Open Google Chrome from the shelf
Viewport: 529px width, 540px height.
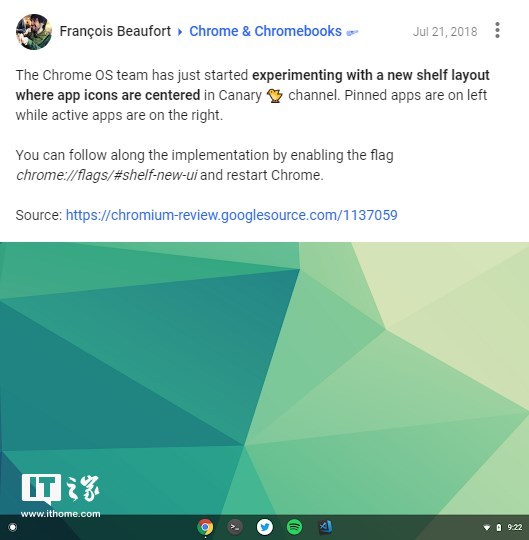tap(205, 527)
